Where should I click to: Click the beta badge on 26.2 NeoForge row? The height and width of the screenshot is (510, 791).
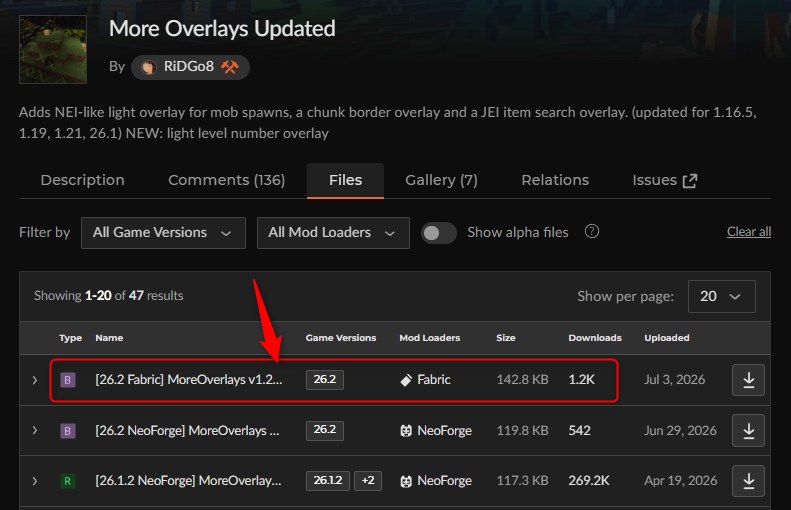68,431
